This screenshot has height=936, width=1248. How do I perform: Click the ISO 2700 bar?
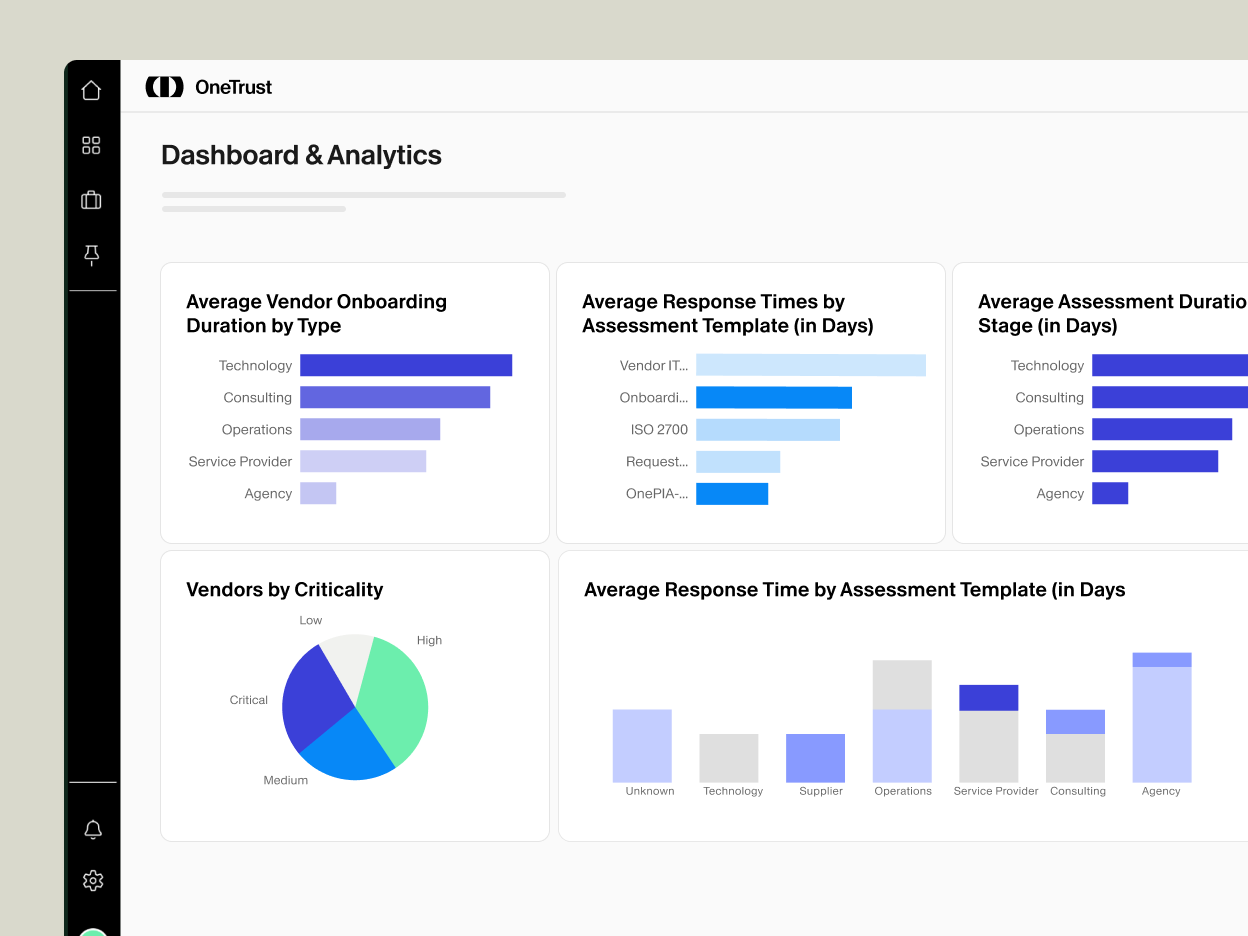click(768, 429)
